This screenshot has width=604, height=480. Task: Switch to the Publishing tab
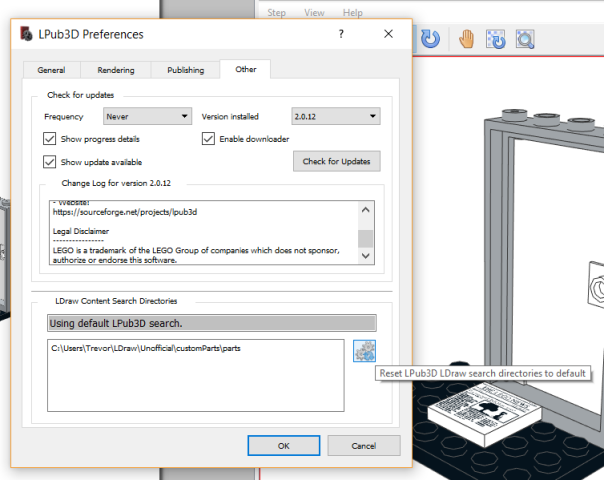[x=185, y=70]
